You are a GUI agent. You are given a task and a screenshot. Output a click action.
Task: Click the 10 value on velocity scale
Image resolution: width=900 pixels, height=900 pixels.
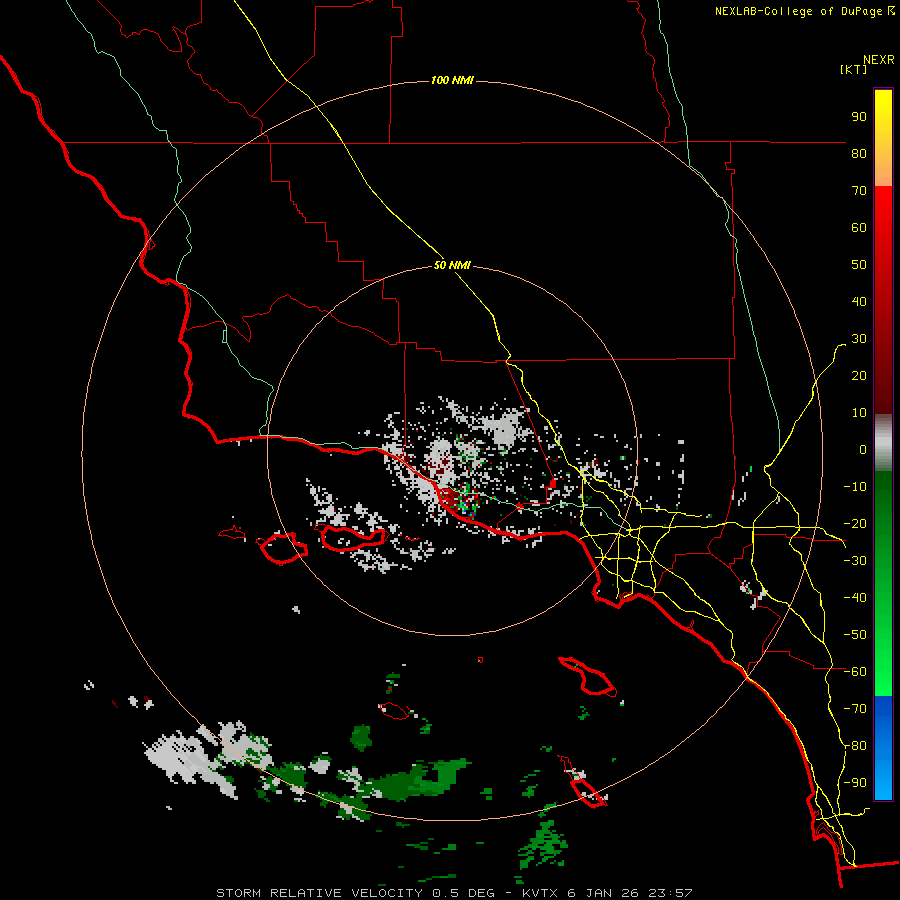(x=859, y=413)
